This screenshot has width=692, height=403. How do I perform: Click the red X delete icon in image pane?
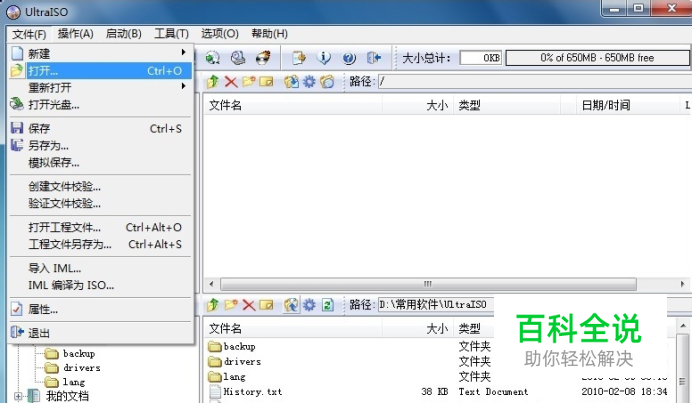tap(231, 81)
